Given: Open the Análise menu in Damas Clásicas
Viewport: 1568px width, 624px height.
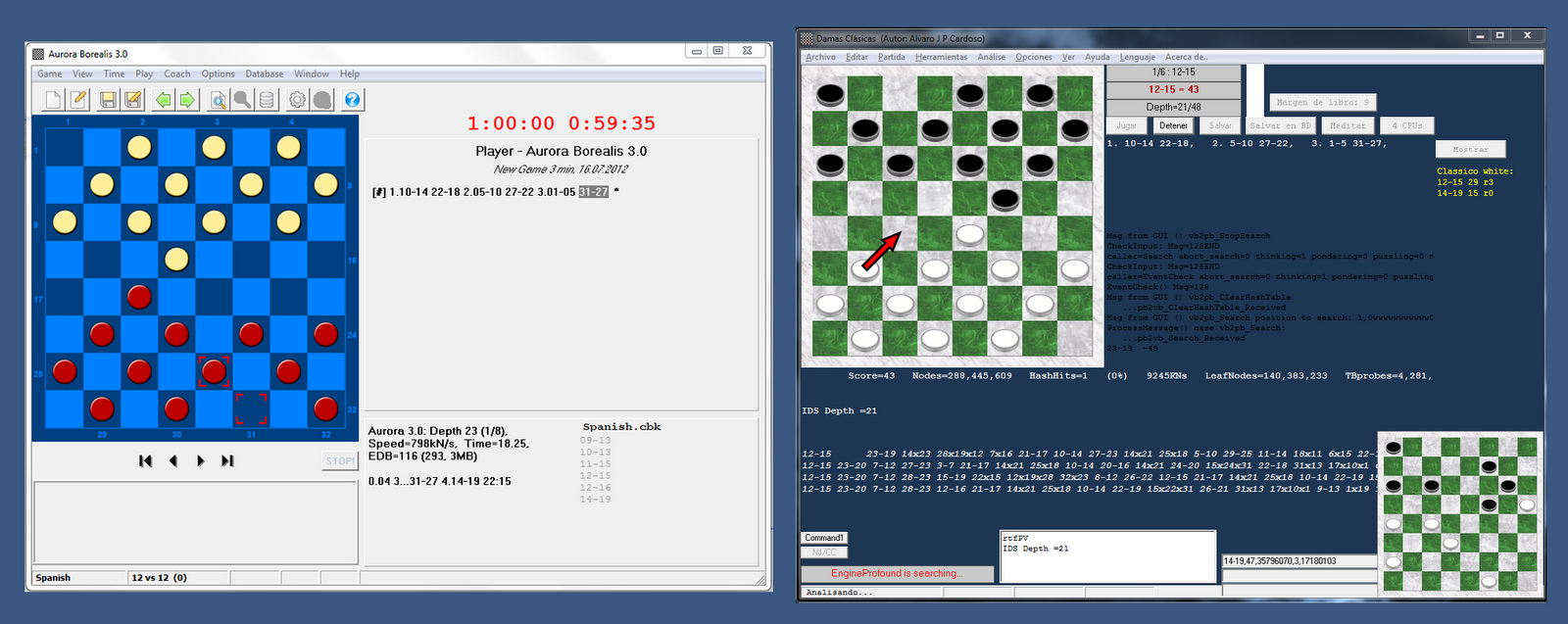Looking at the screenshot, I should (x=992, y=57).
